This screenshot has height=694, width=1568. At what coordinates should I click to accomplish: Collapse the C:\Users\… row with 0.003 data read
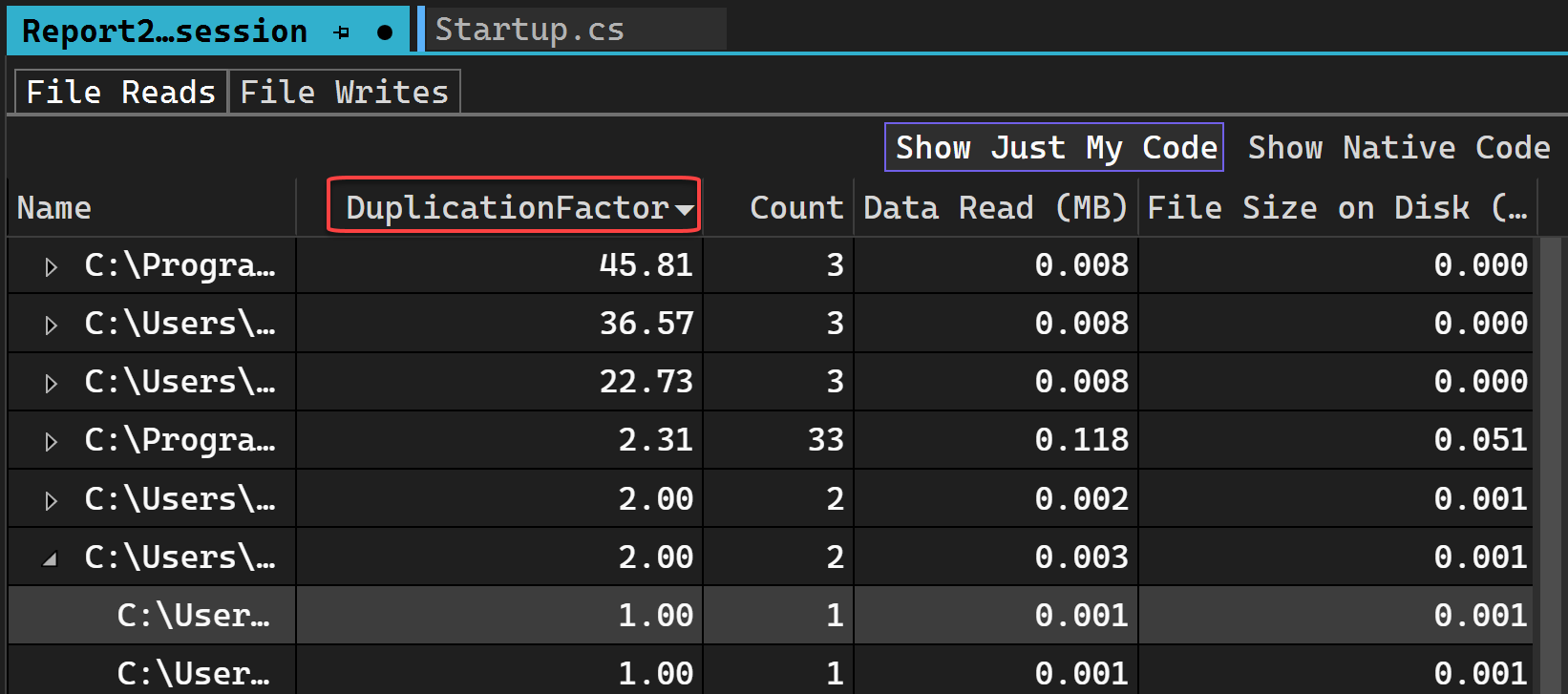[x=51, y=559]
